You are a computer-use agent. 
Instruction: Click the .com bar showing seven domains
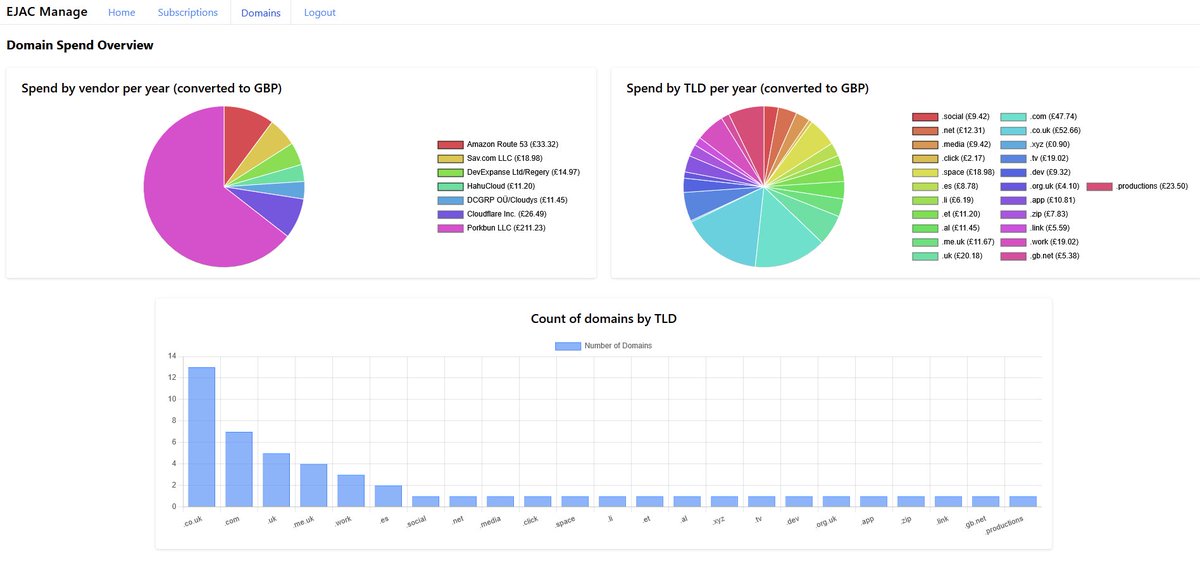tap(239, 469)
